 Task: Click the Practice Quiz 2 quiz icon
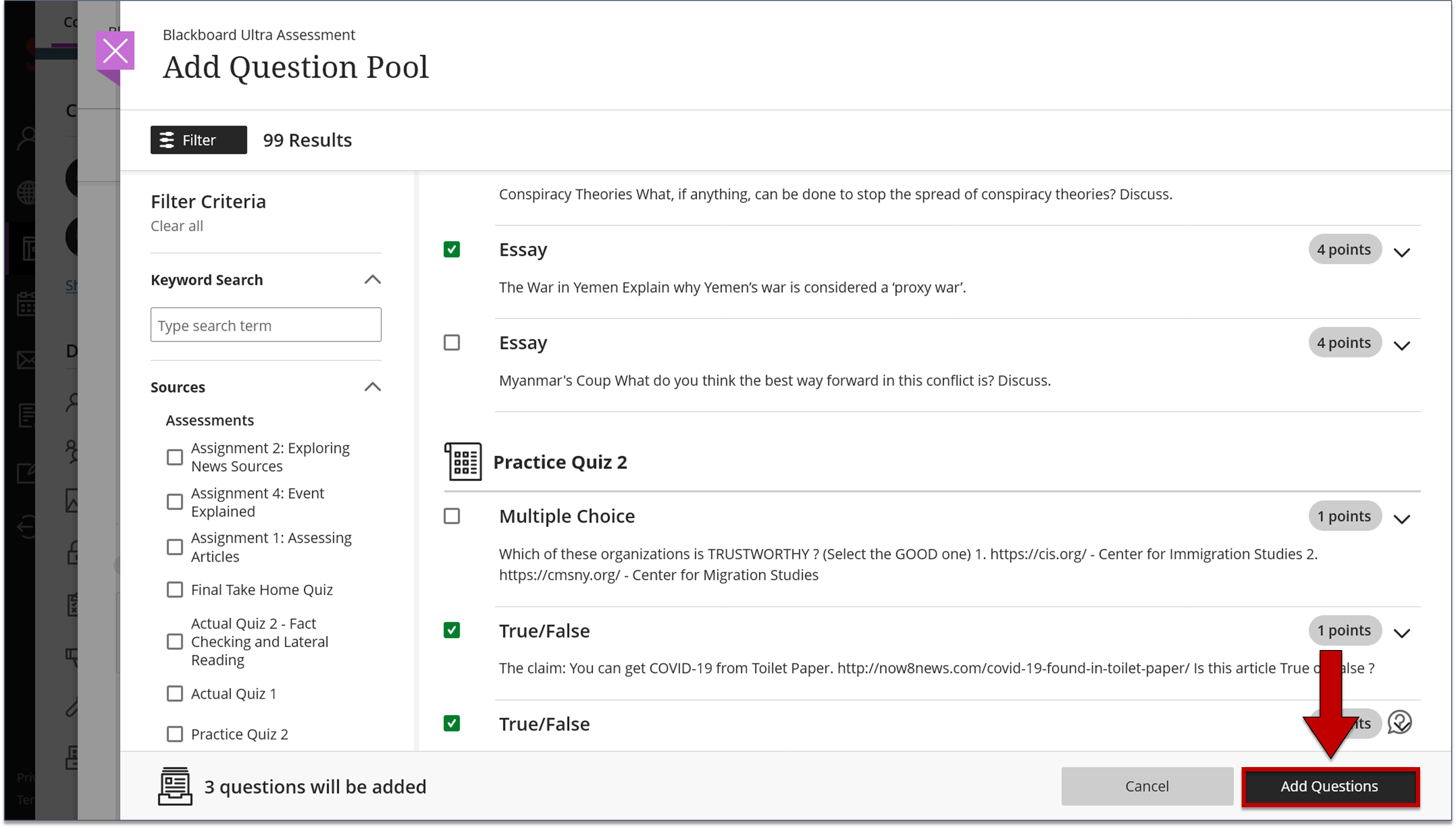pyautogui.click(x=463, y=462)
